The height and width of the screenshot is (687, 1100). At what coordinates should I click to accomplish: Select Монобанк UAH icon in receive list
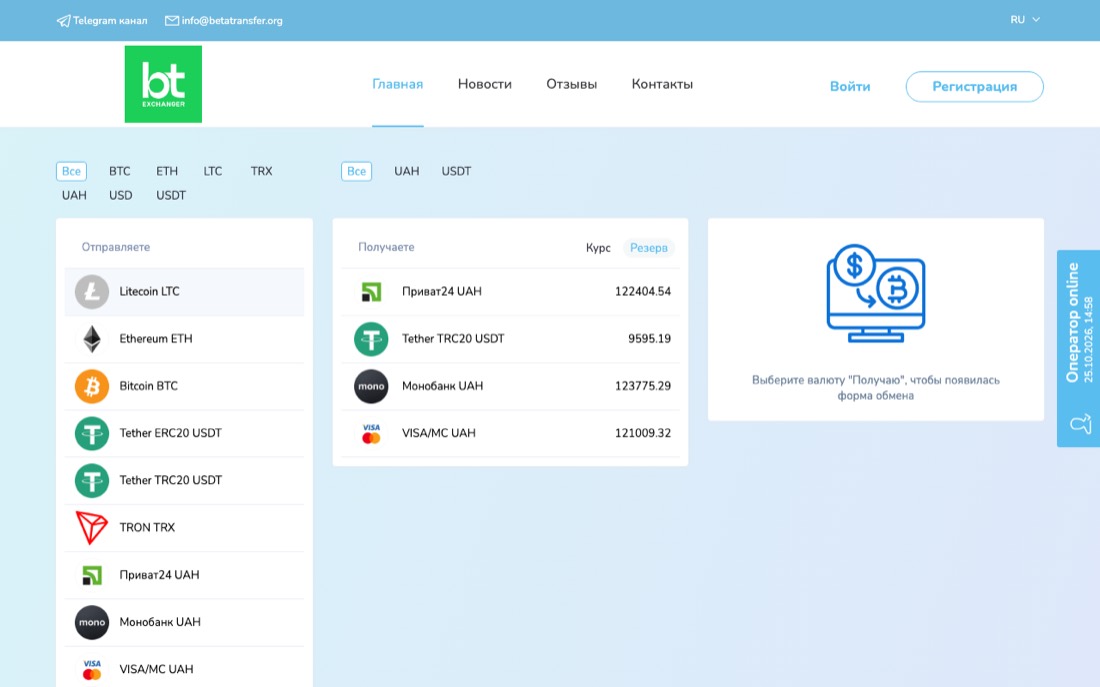371,386
